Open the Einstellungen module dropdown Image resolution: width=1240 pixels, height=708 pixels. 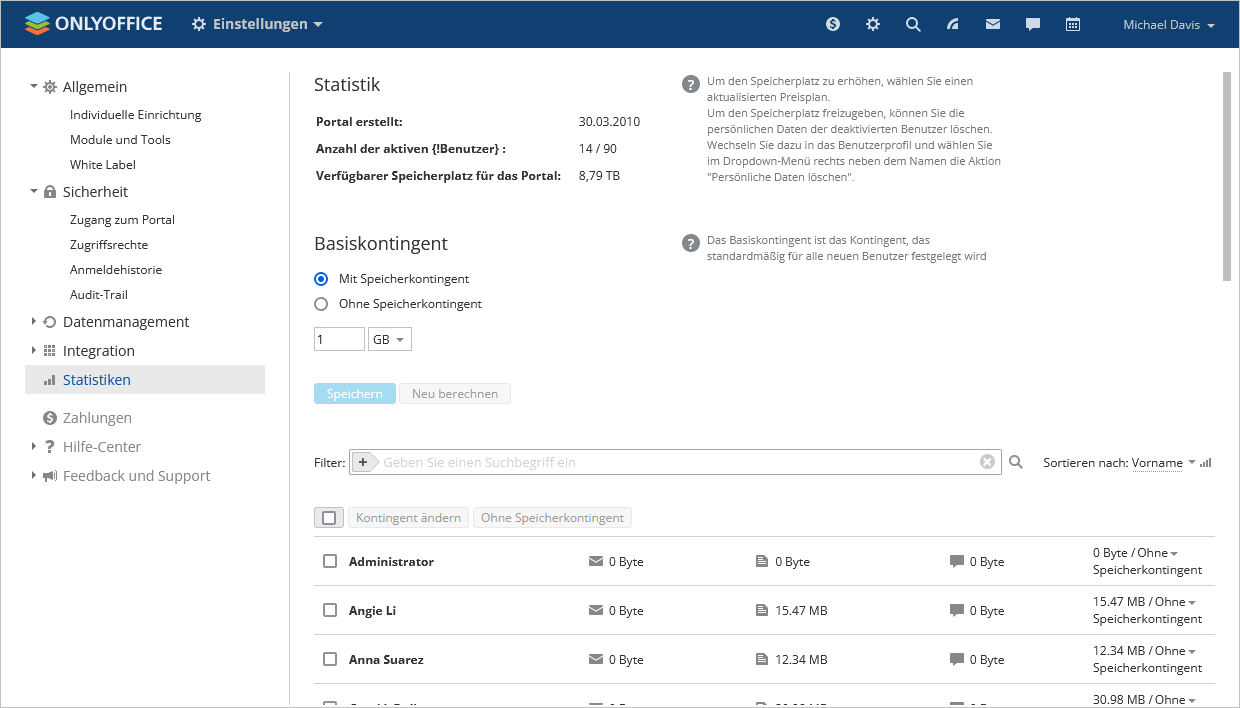coord(258,24)
